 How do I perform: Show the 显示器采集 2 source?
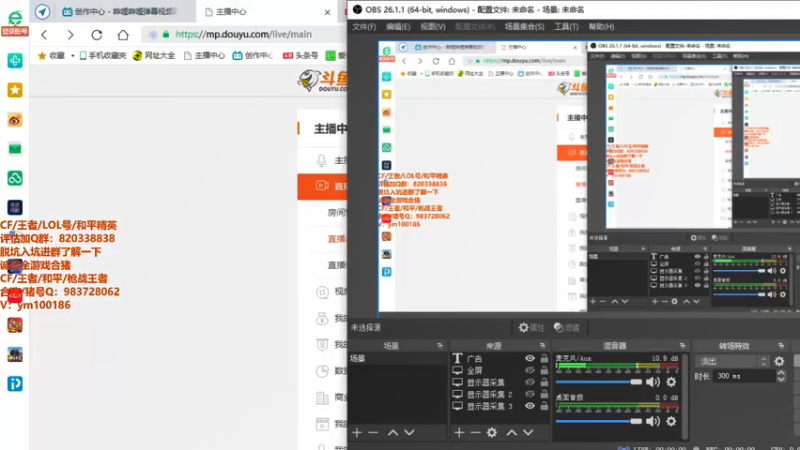pos(530,394)
